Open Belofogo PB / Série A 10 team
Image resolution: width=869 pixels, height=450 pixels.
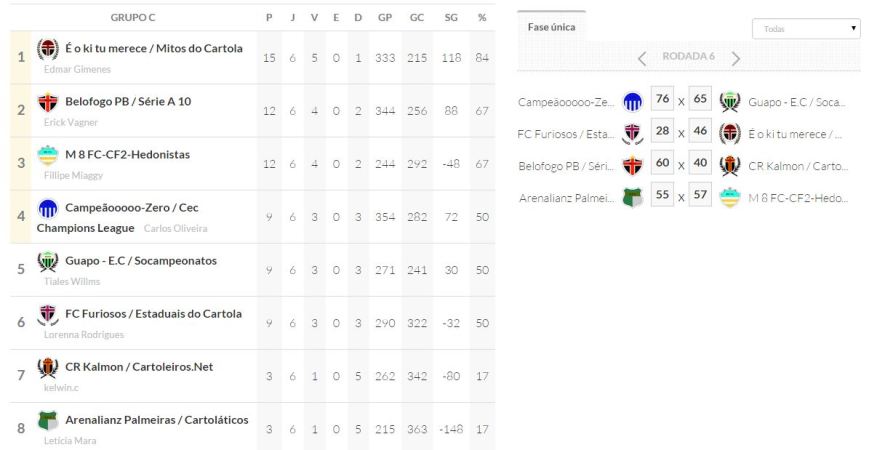tap(127, 102)
